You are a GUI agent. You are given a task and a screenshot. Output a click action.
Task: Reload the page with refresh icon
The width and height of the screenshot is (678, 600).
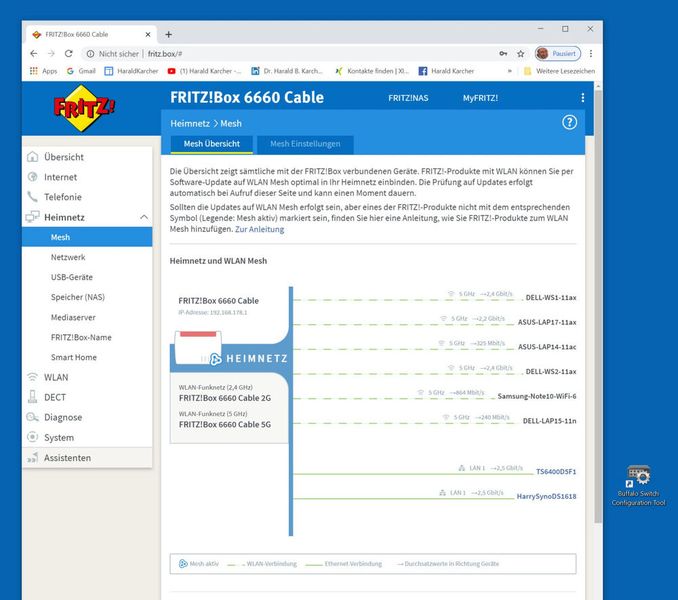point(68,54)
